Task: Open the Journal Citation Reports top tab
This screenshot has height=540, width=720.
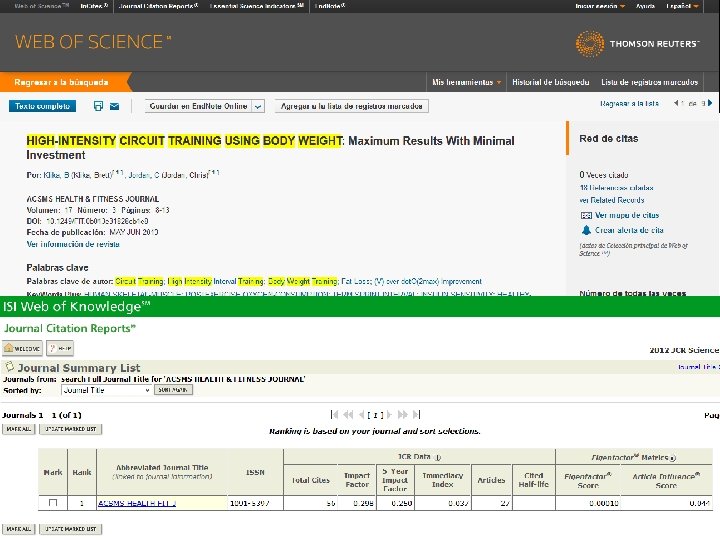Action: tap(158, 6)
